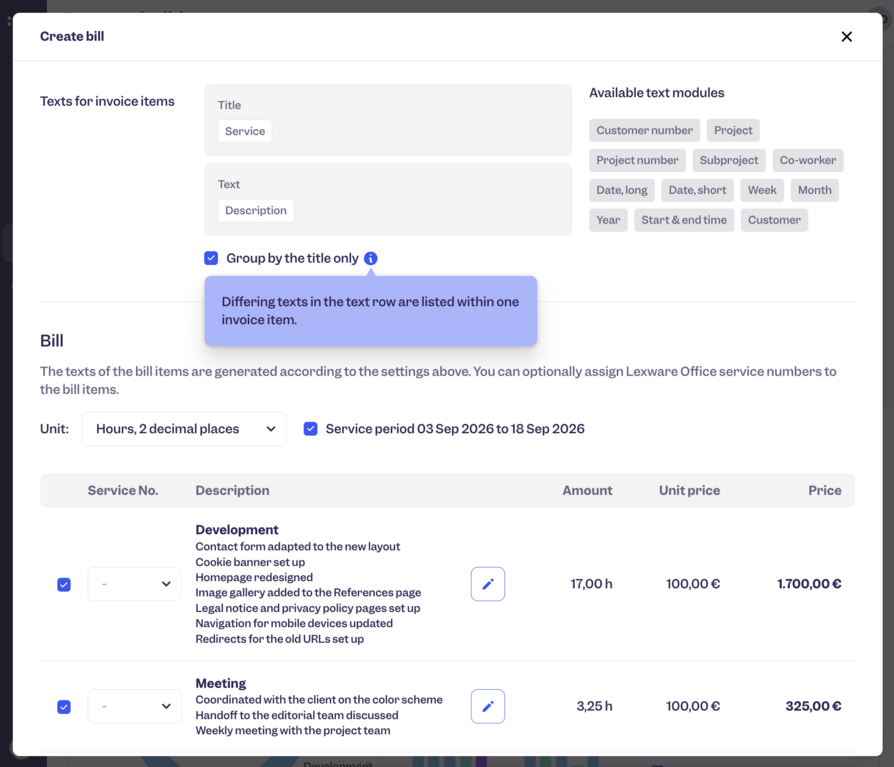Deselect the Meeting row checkbox
Image resolution: width=894 pixels, height=767 pixels.
tap(64, 707)
